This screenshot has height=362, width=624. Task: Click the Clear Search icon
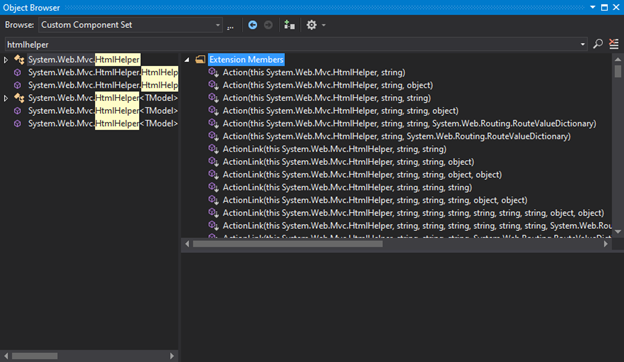point(614,44)
